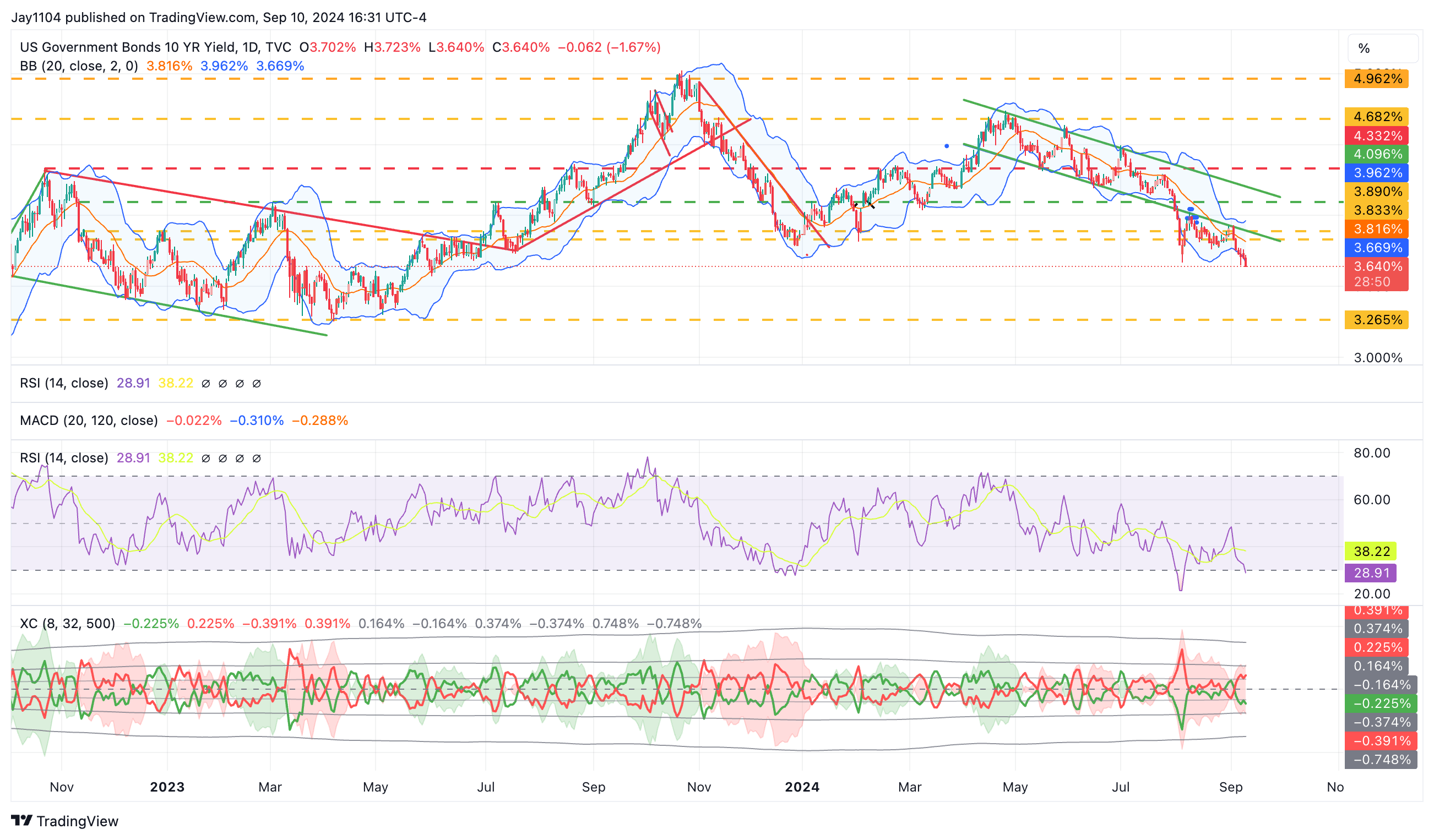Viewport: 1434px width, 840px height.
Task: Click the BB basis value 3.816% in the legend
Action: 169,66
